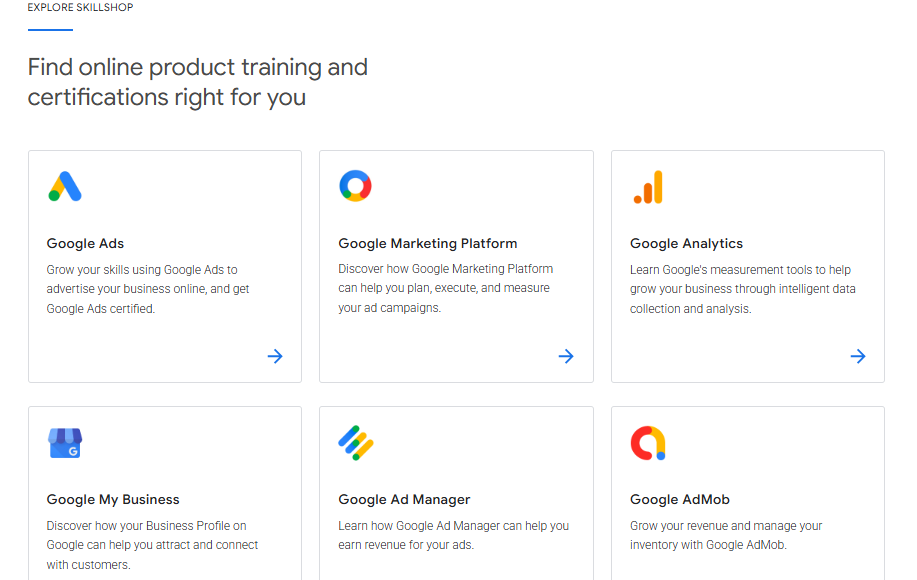Image resolution: width=917 pixels, height=580 pixels.
Task: Open the Google Marketing Platform heading
Action: (x=427, y=243)
